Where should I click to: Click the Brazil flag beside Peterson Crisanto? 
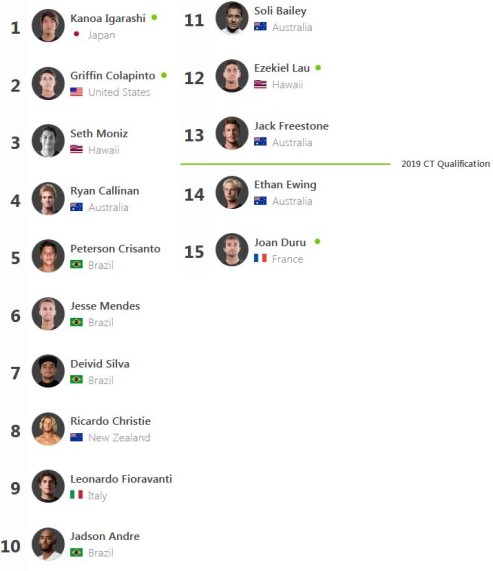pyautogui.click(x=76, y=264)
